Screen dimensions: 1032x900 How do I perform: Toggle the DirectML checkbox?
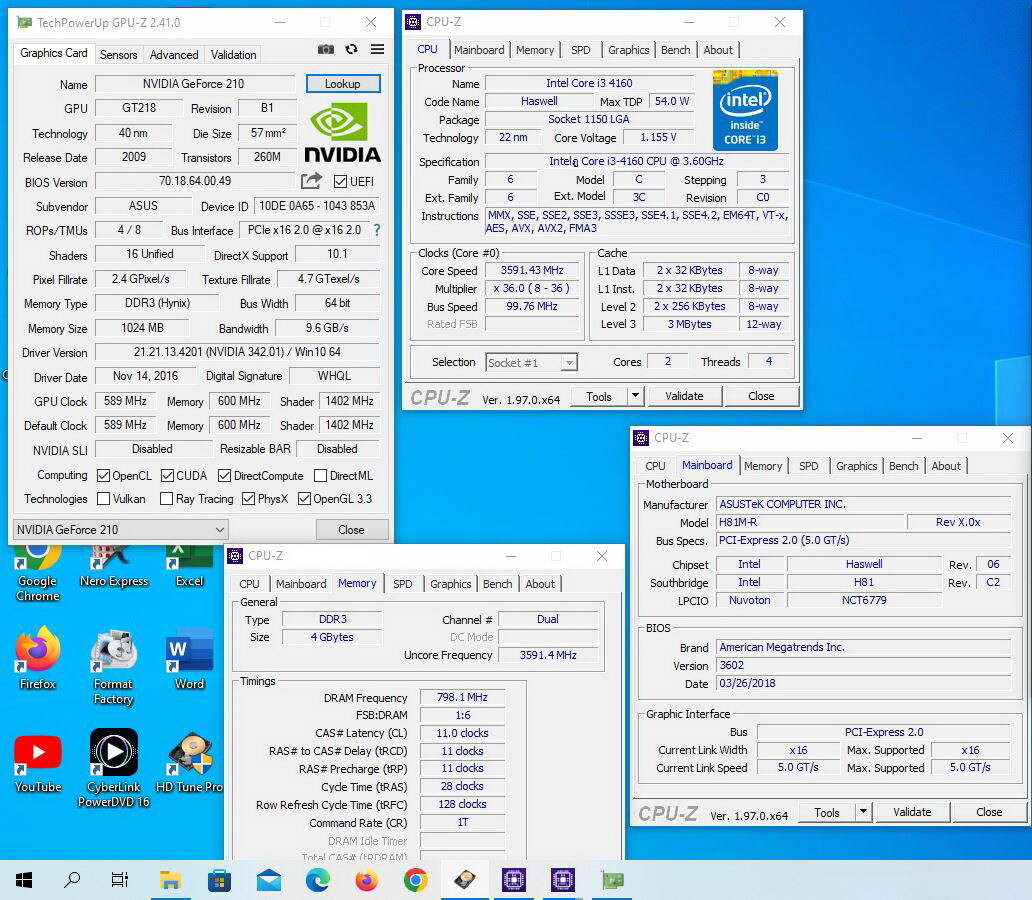(x=321, y=475)
